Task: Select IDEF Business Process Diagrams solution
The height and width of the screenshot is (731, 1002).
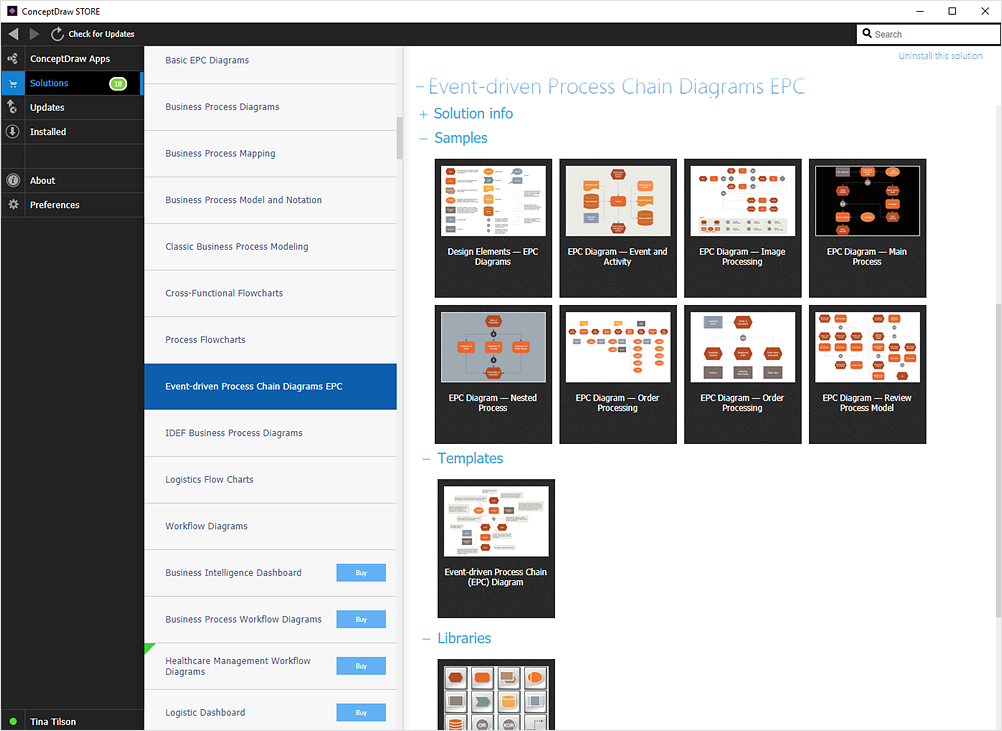Action: 270,433
